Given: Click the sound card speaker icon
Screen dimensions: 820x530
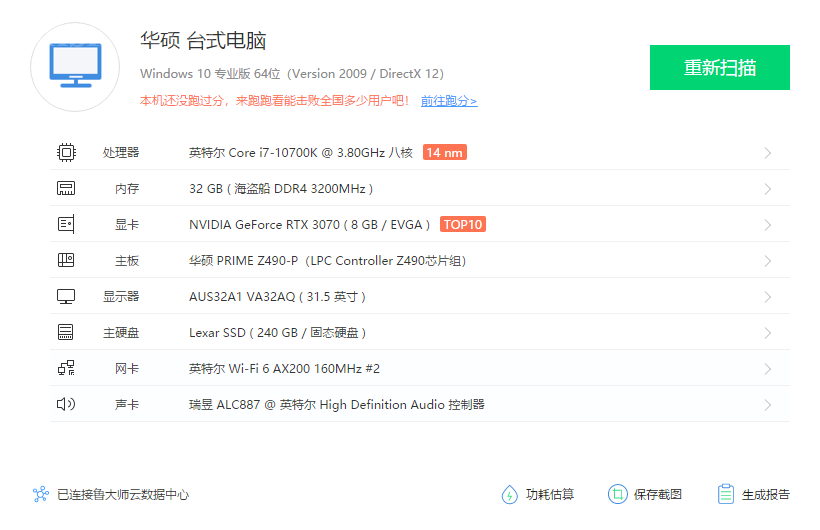Looking at the screenshot, I should (66, 404).
